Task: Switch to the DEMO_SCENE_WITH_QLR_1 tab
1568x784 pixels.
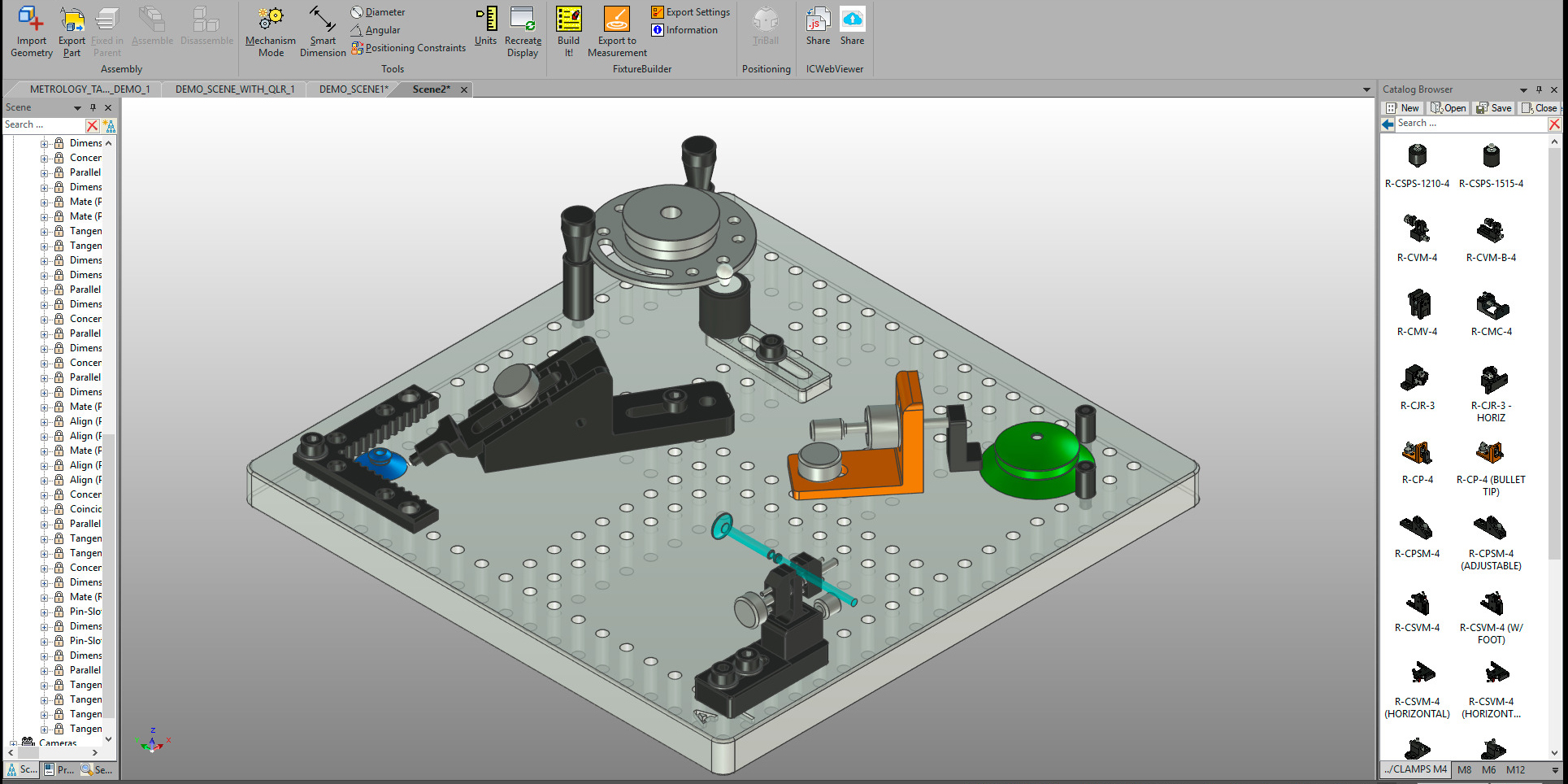Action: click(x=235, y=89)
